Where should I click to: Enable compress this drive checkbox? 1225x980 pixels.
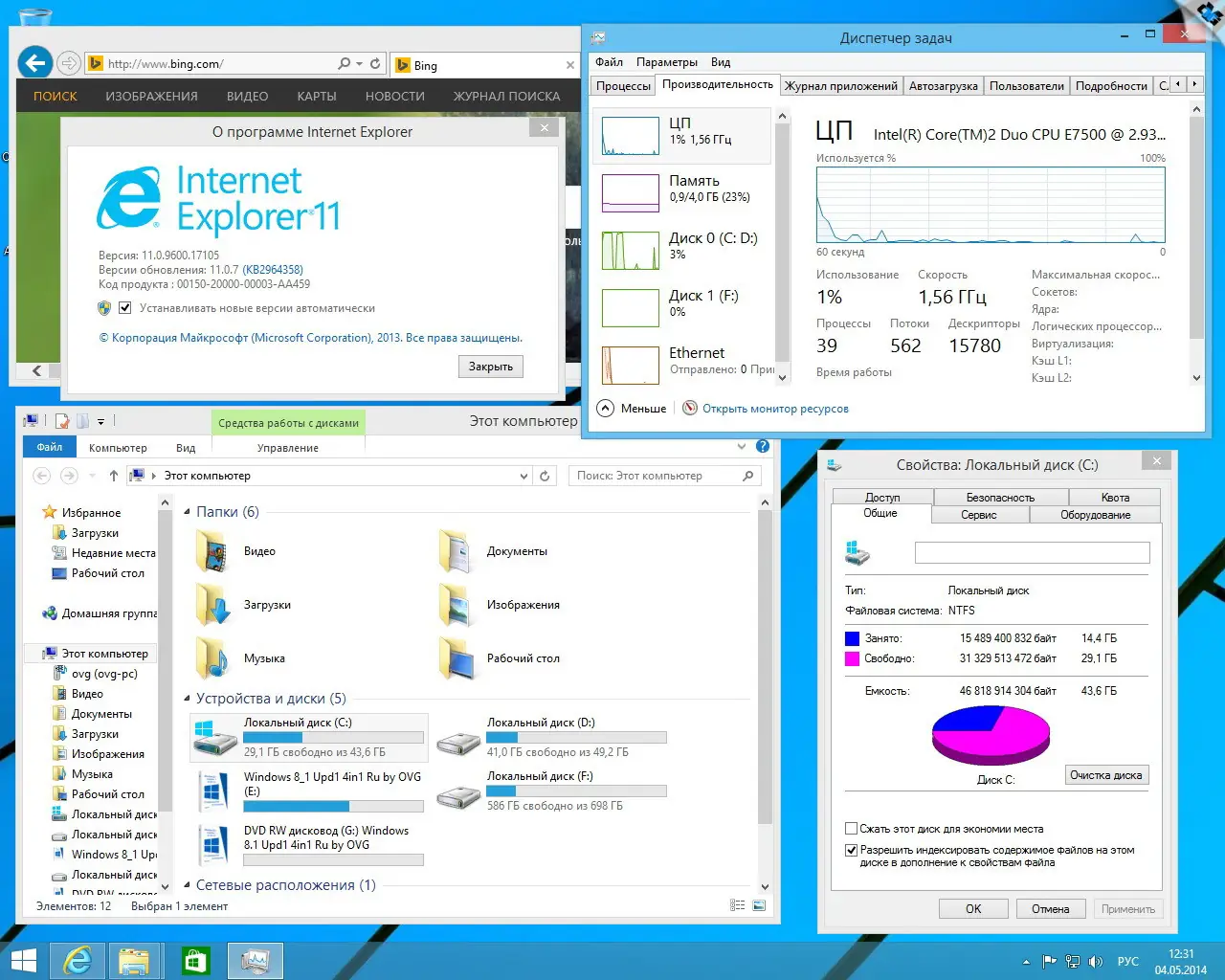(851, 829)
